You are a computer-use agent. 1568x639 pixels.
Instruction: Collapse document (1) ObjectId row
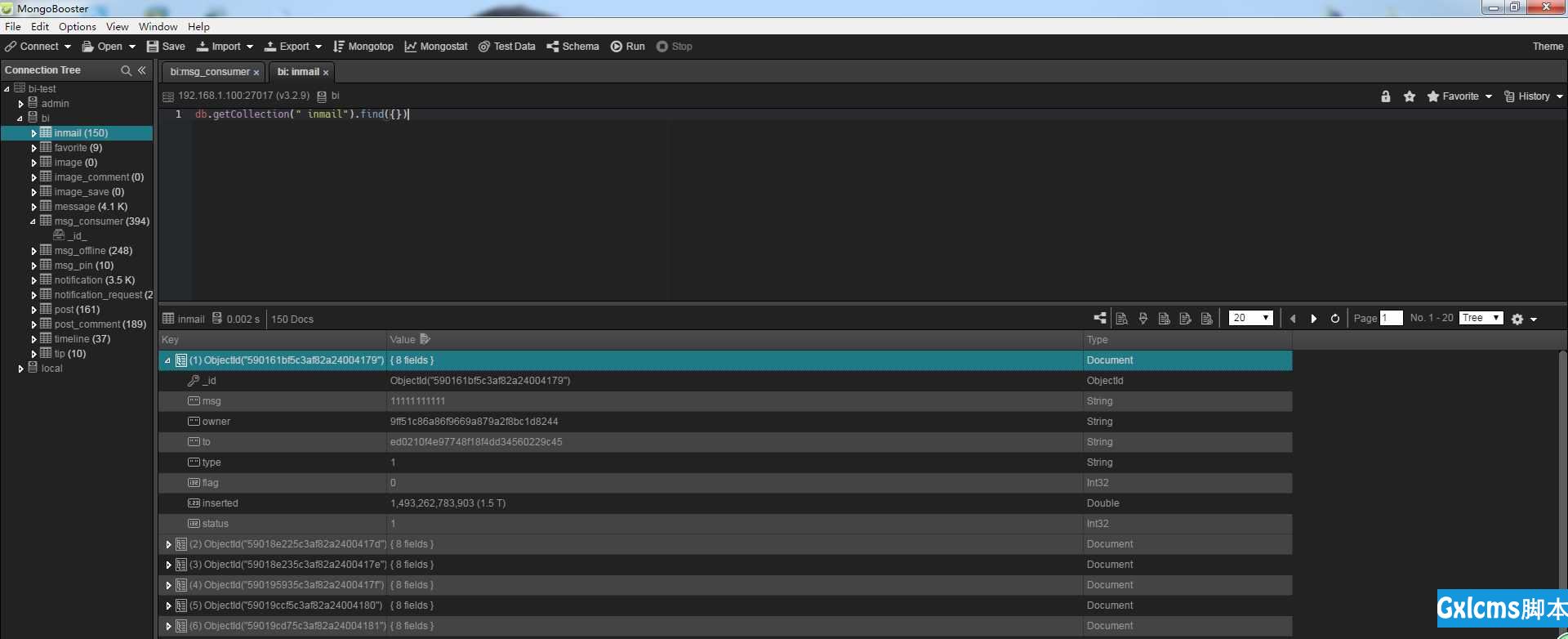coord(167,360)
